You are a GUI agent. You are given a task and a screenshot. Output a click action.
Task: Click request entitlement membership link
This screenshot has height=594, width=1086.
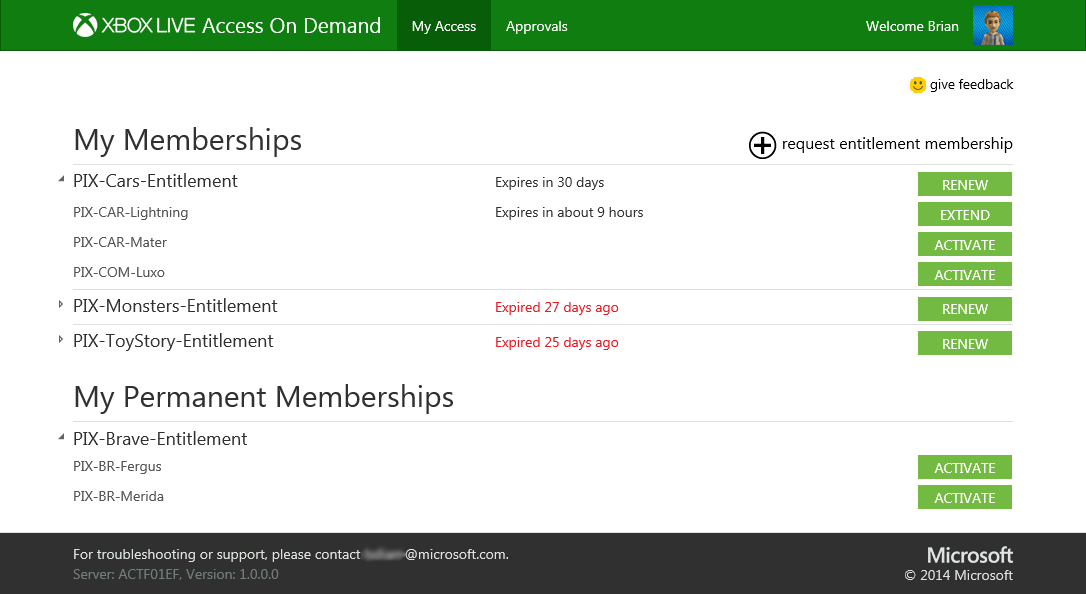(897, 144)
